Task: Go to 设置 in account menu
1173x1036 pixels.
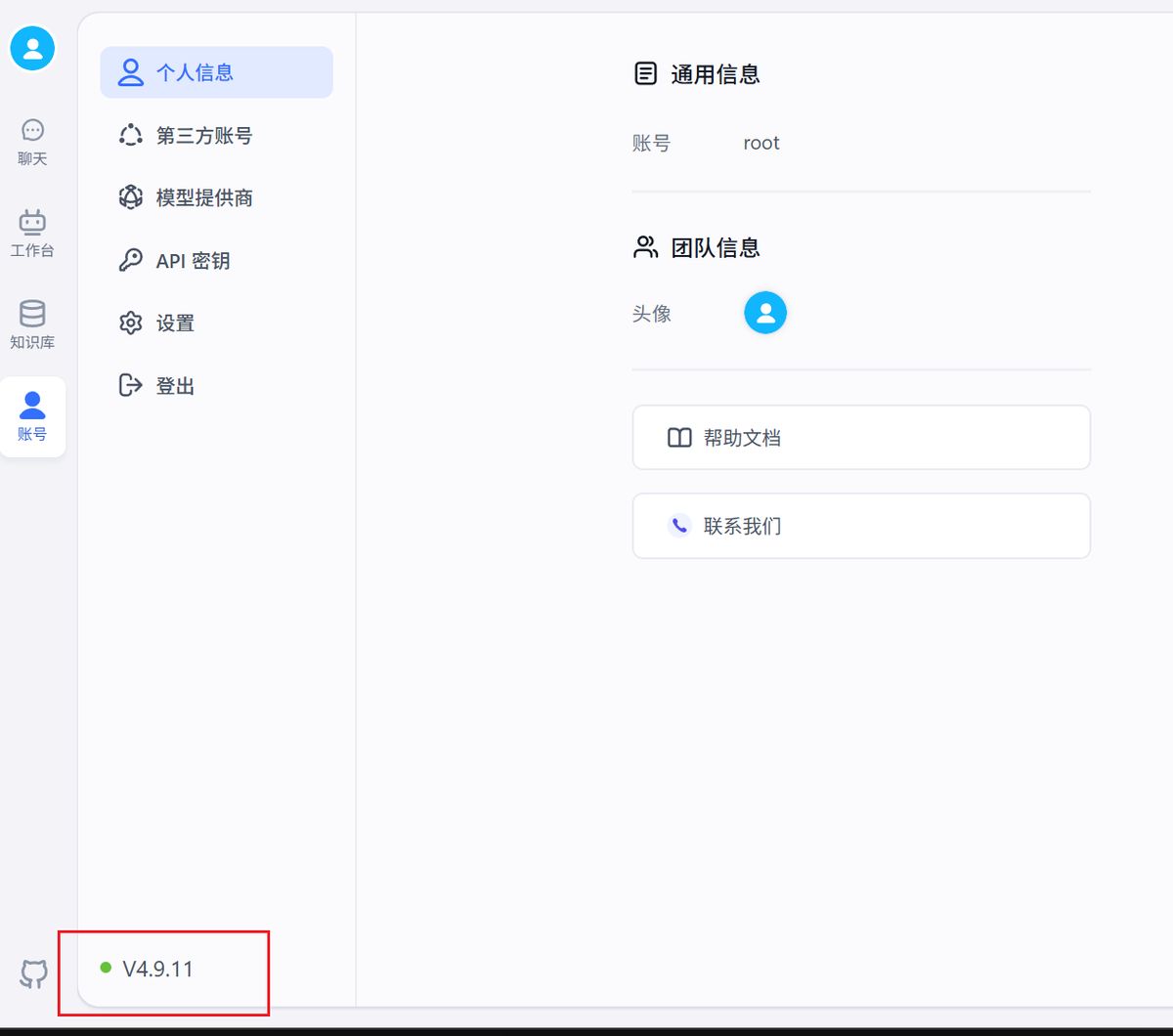Action: [x=175, y=324]
